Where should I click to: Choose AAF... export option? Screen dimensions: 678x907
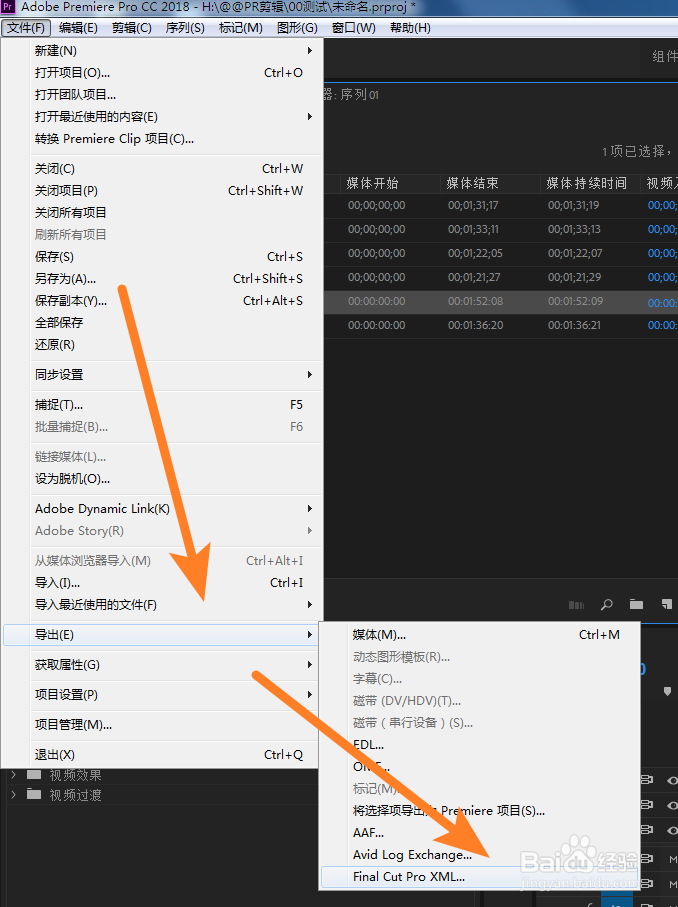(480, 832)
